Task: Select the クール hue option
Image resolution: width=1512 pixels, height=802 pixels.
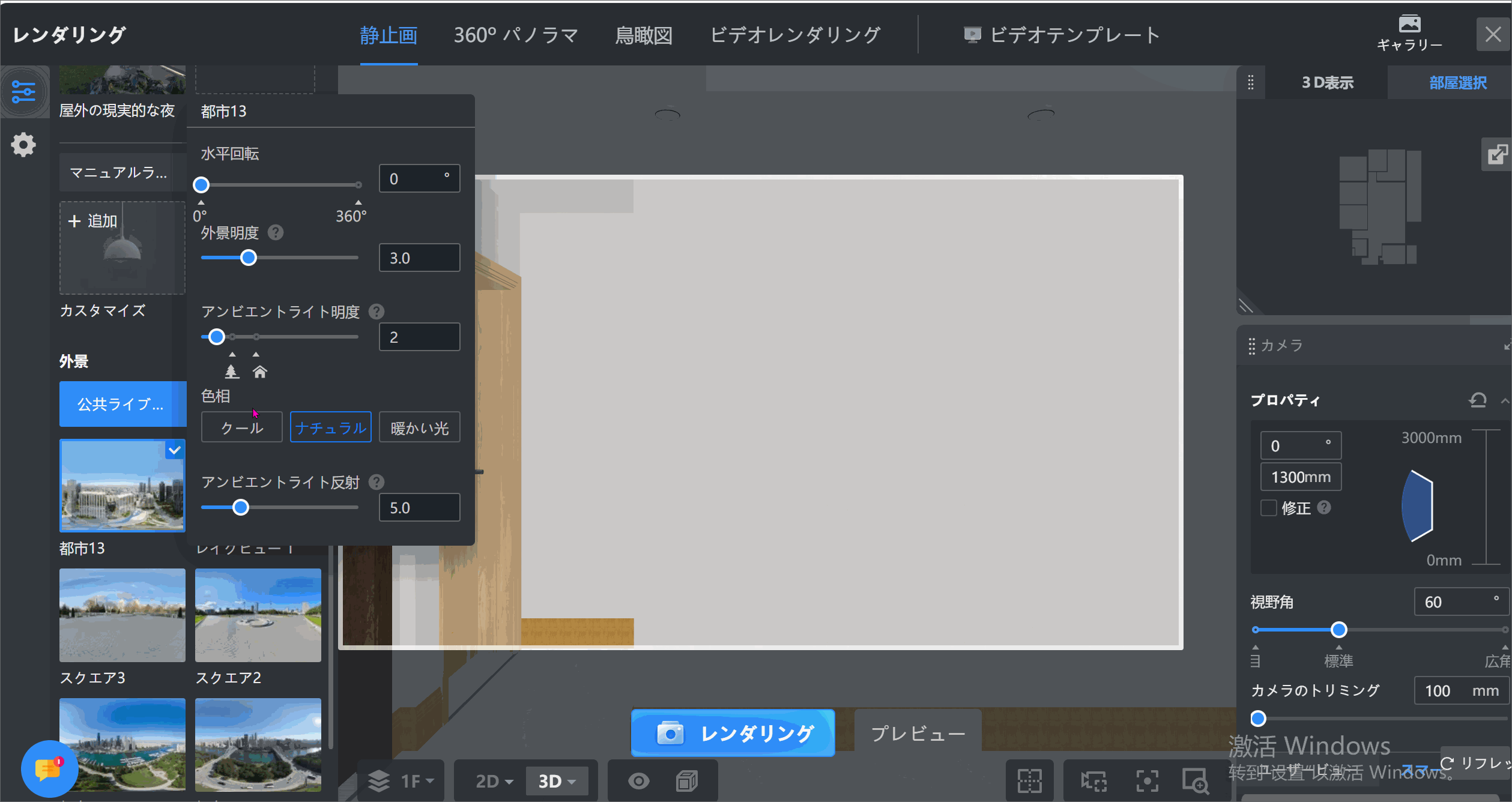Action: coord(241,427)
